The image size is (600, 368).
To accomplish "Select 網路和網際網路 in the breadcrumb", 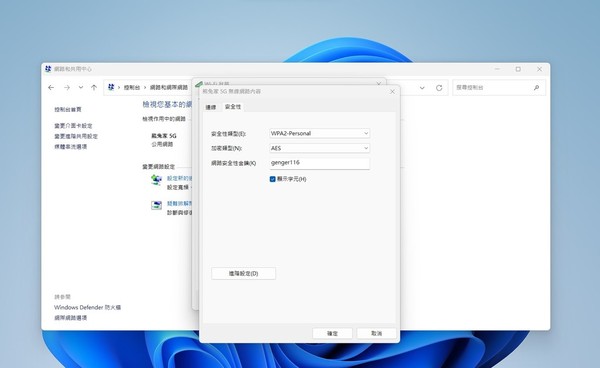I will click(x=169, y=88).
